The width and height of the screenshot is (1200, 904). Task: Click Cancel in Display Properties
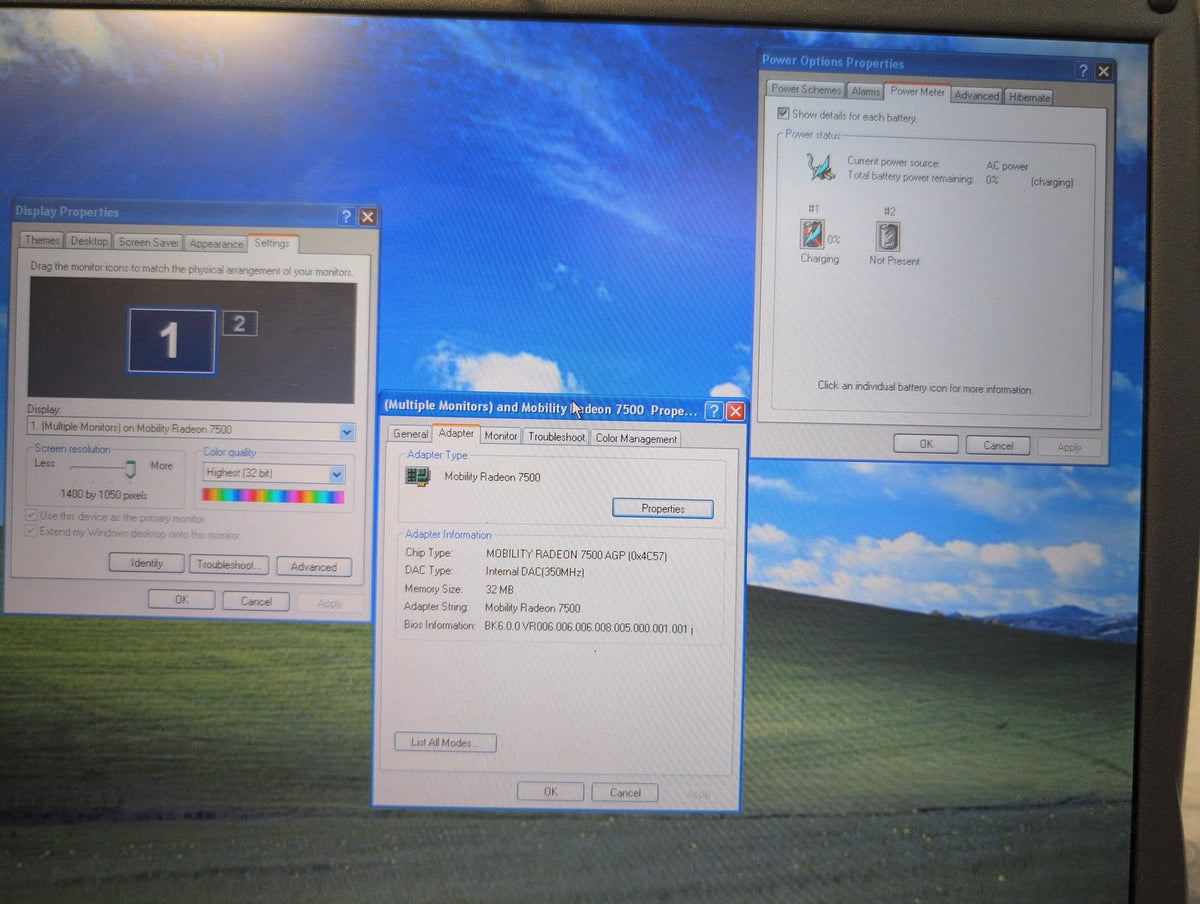point(256,601)
